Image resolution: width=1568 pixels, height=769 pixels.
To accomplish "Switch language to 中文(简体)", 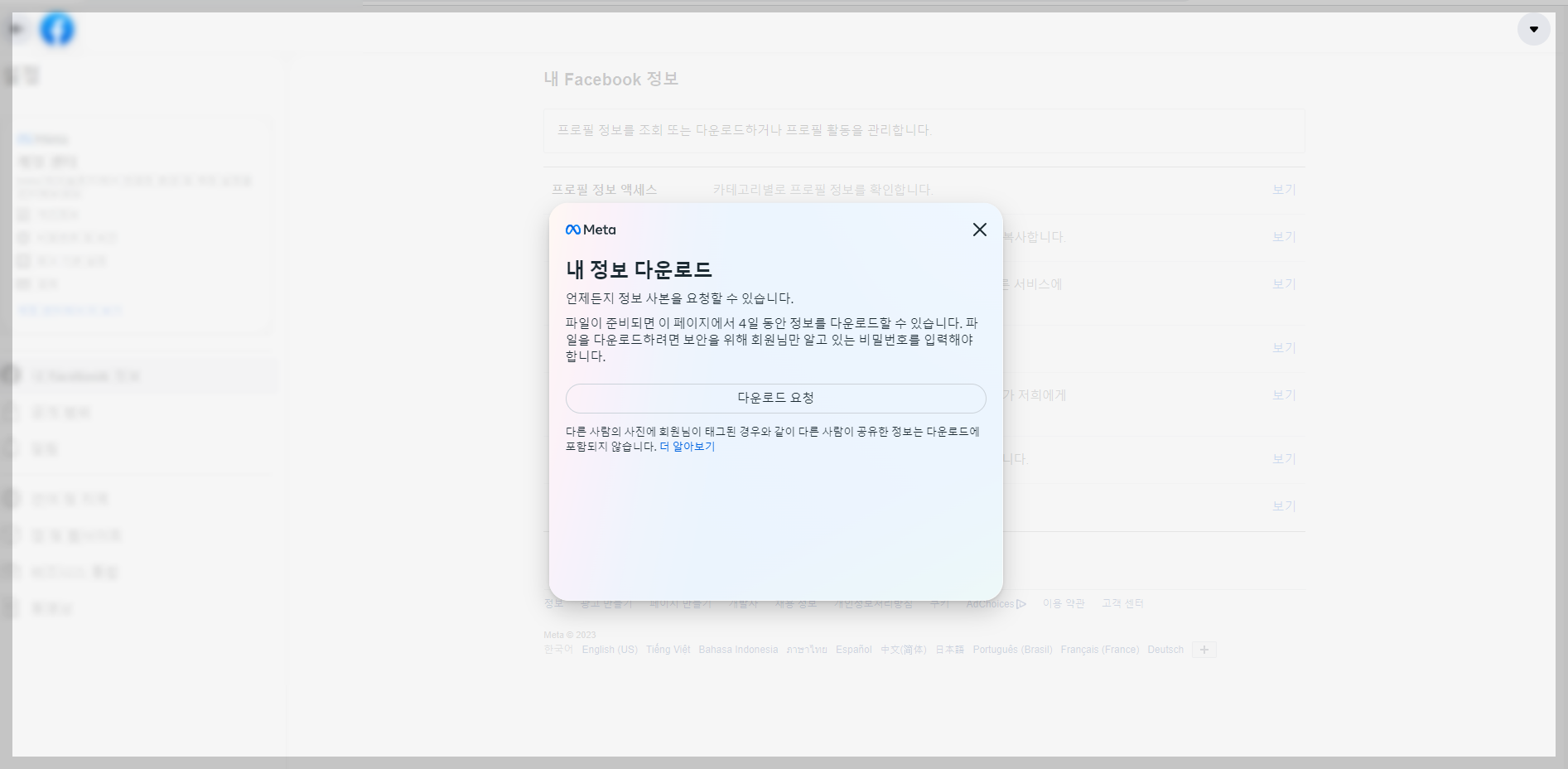I will [904, 650].
